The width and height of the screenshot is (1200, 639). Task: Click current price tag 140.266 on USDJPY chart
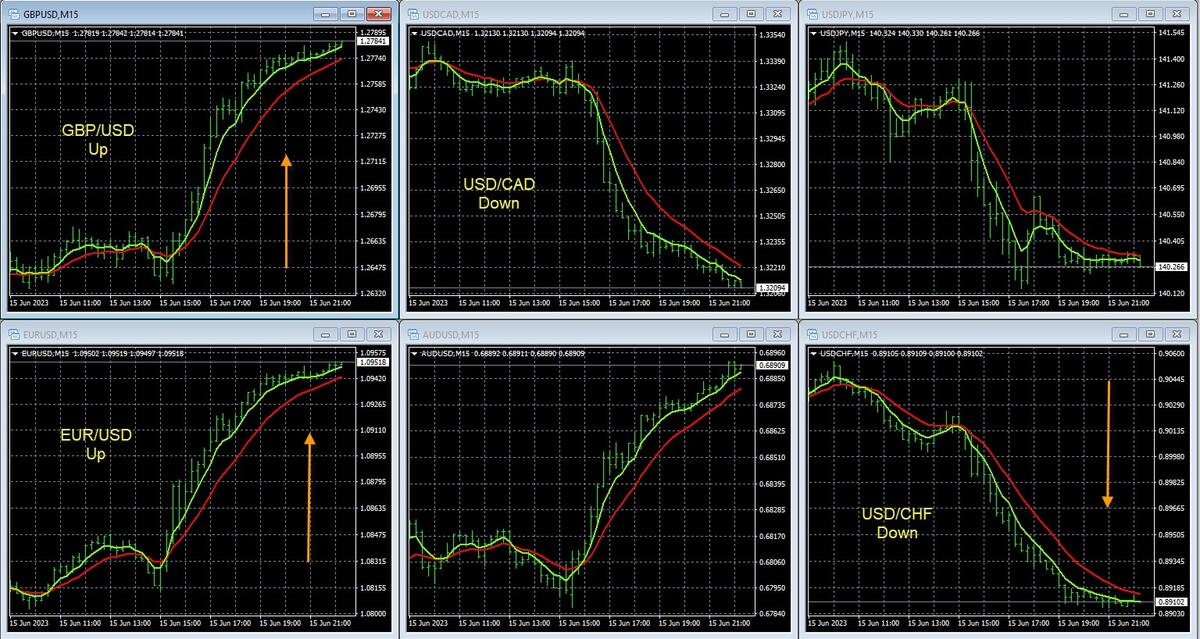(1170, 267)
